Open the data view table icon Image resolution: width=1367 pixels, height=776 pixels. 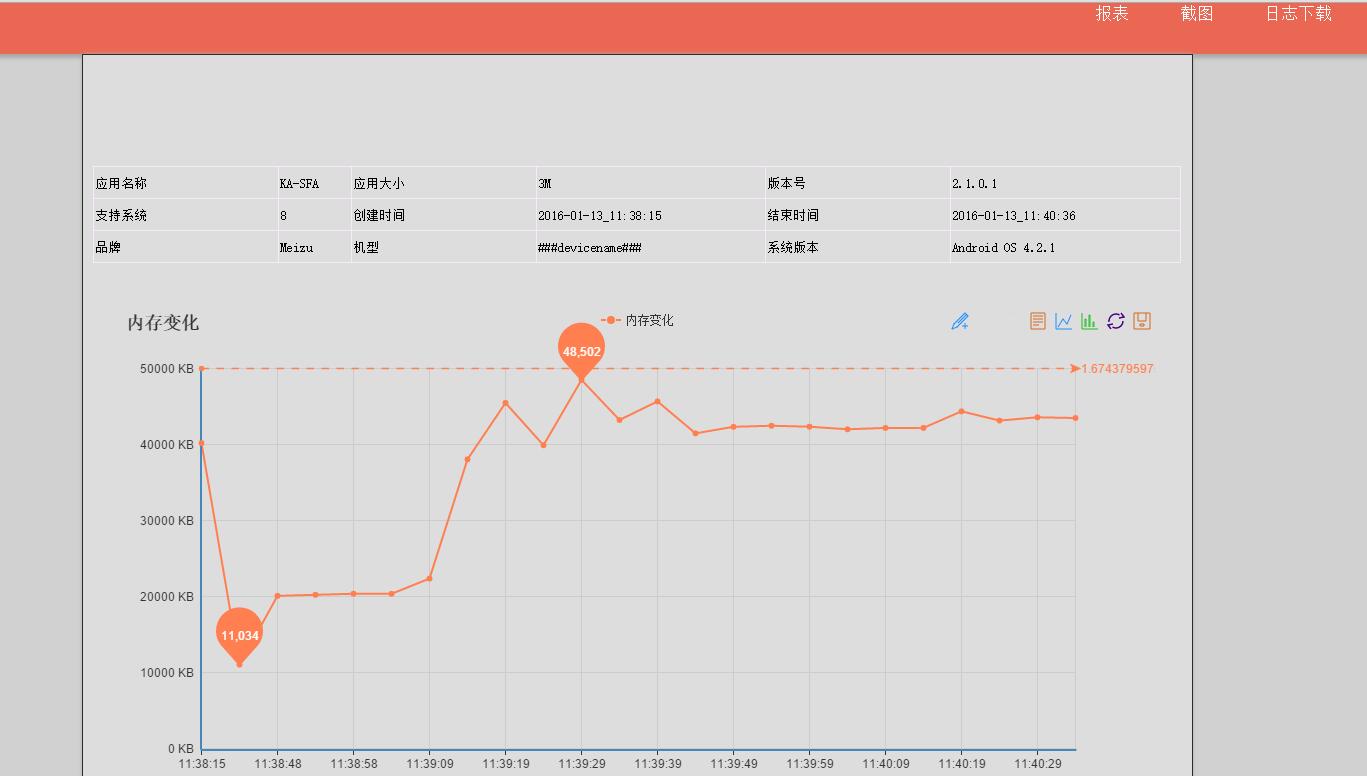pos(1037,321)
